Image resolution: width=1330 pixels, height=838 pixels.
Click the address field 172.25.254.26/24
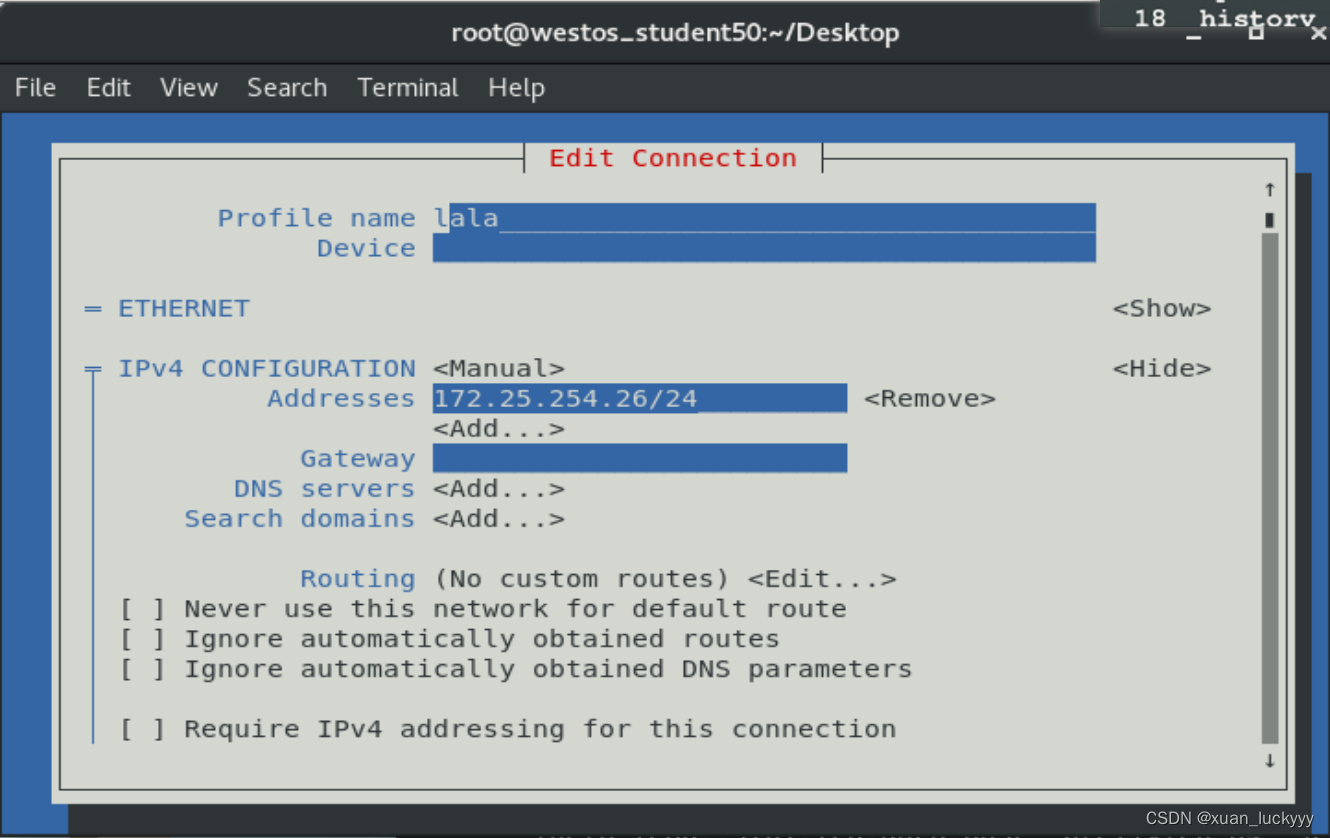click(x=640, y=399)
